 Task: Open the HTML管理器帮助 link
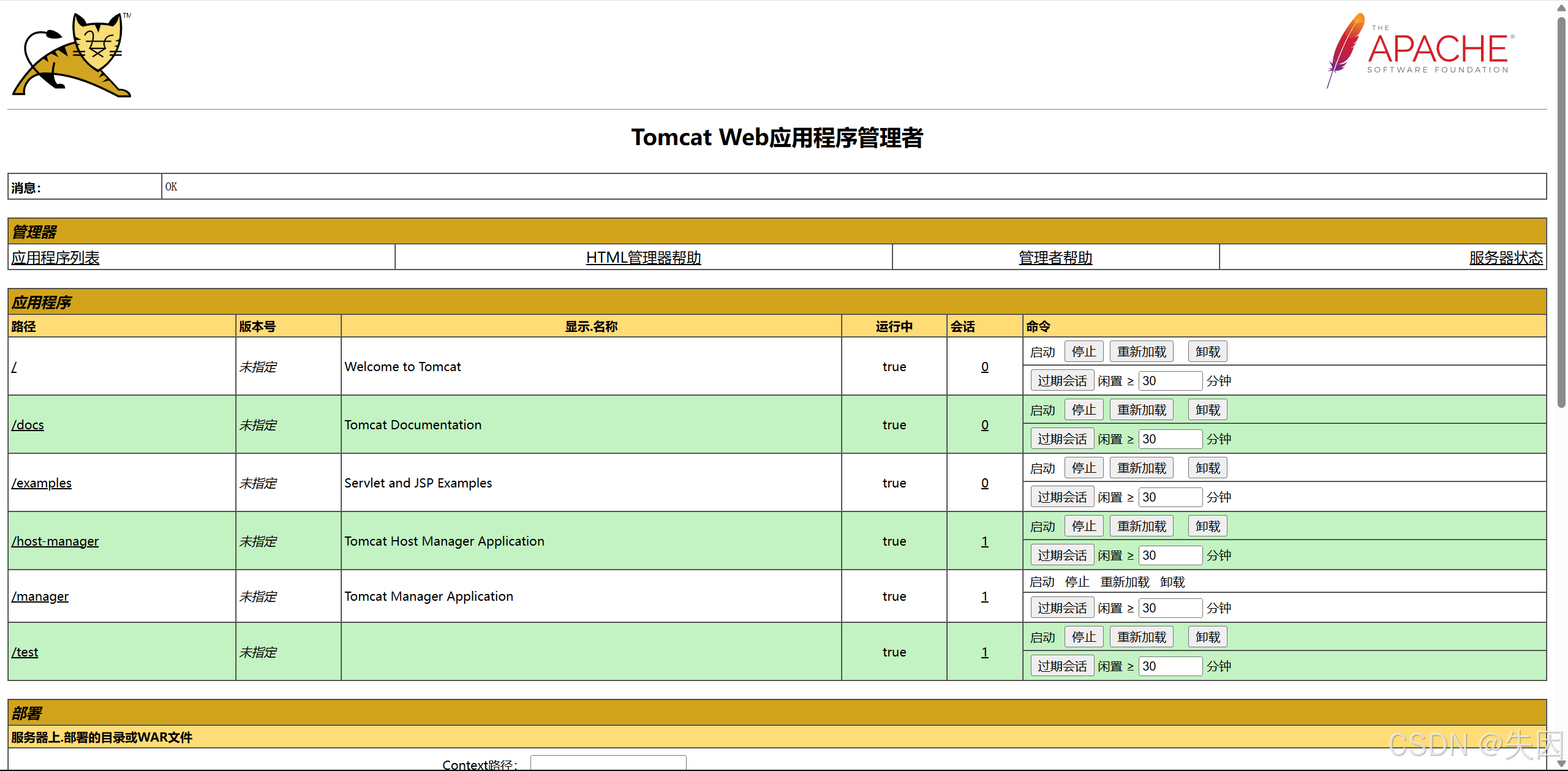coord(643,257)
